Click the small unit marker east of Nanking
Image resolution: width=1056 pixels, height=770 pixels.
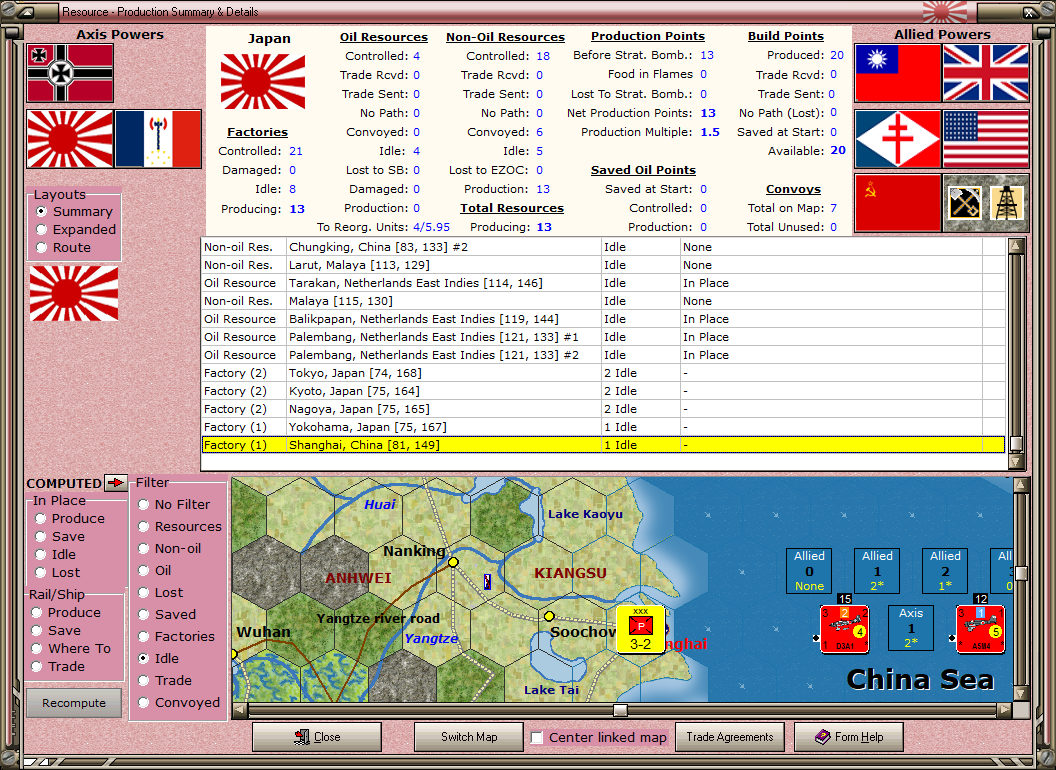point(488,581)
